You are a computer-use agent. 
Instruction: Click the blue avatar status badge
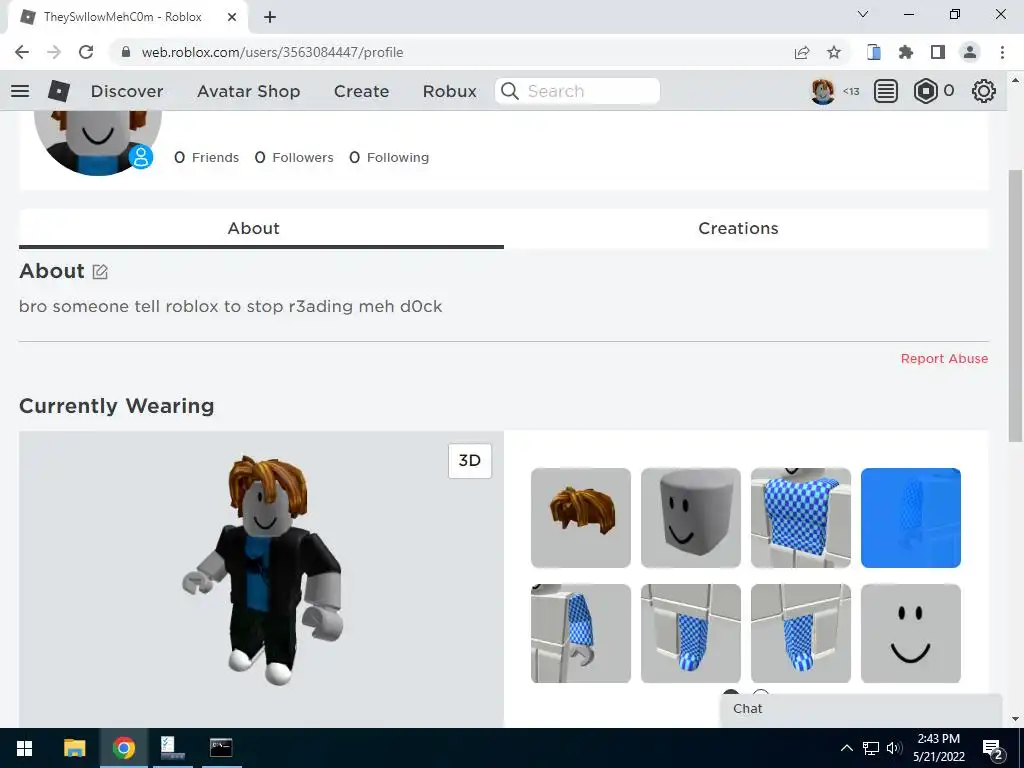coord(140,157)
